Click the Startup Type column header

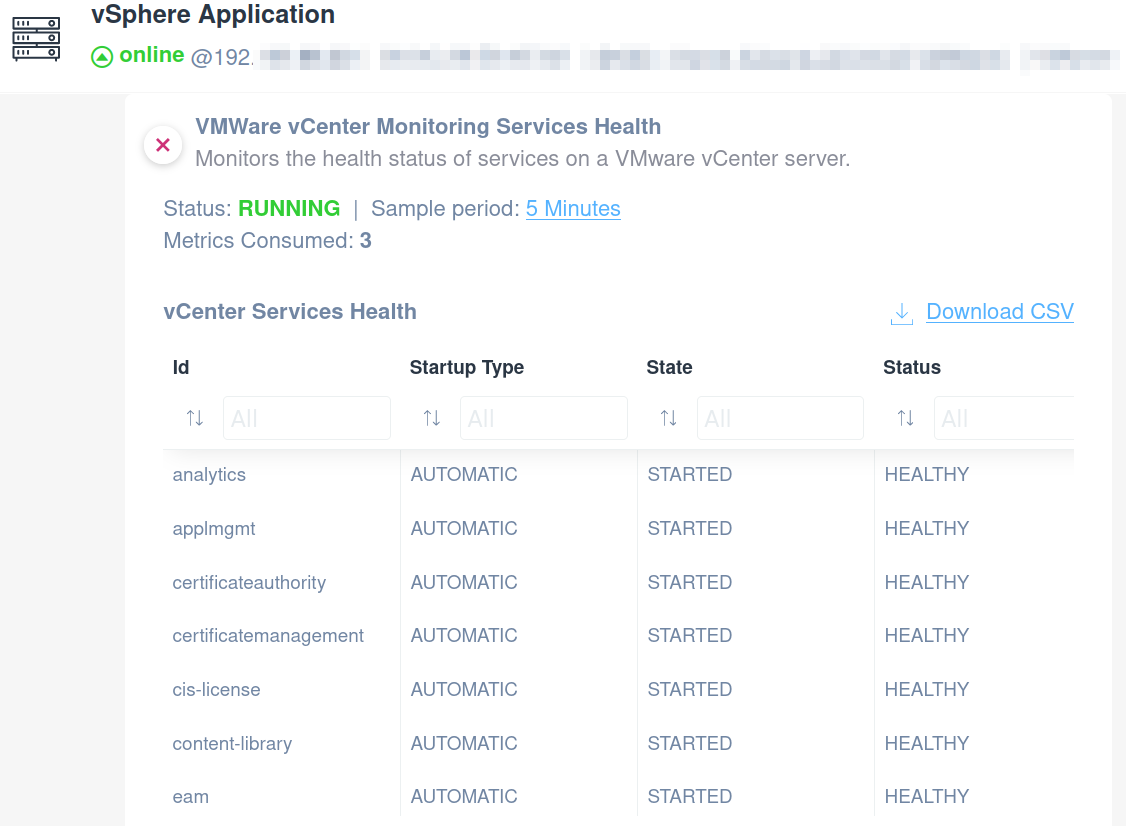click(467, 368)
